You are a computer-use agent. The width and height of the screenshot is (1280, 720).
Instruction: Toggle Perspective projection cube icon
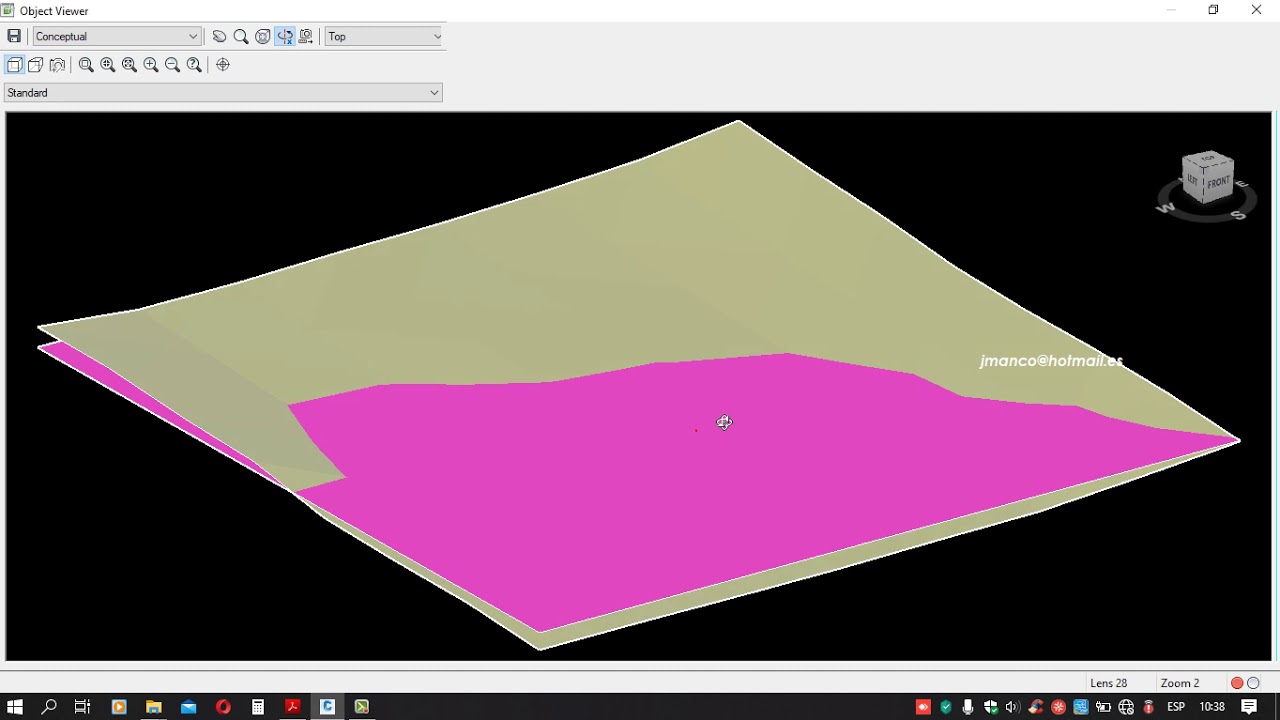click(36, 64)
